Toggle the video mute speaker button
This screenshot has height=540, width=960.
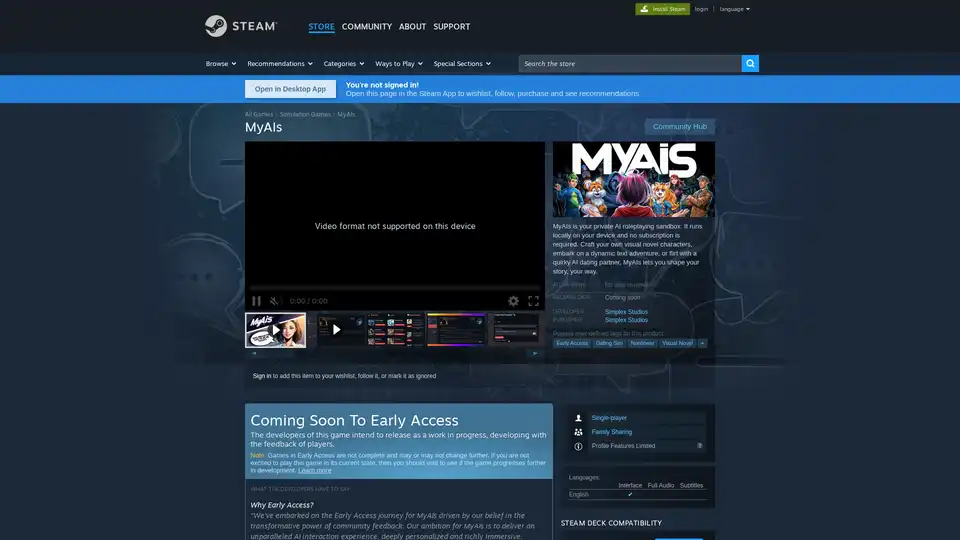[x=275, y=301]
